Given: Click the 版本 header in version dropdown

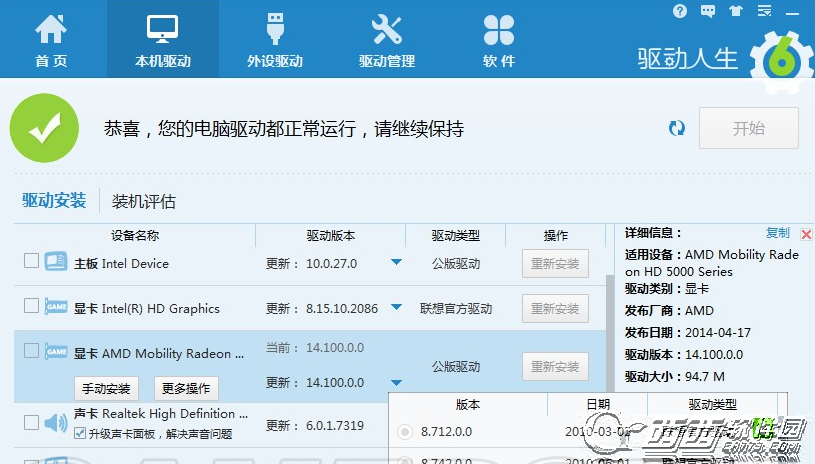Looking at the screenshot, I should [x=468, y=404].
